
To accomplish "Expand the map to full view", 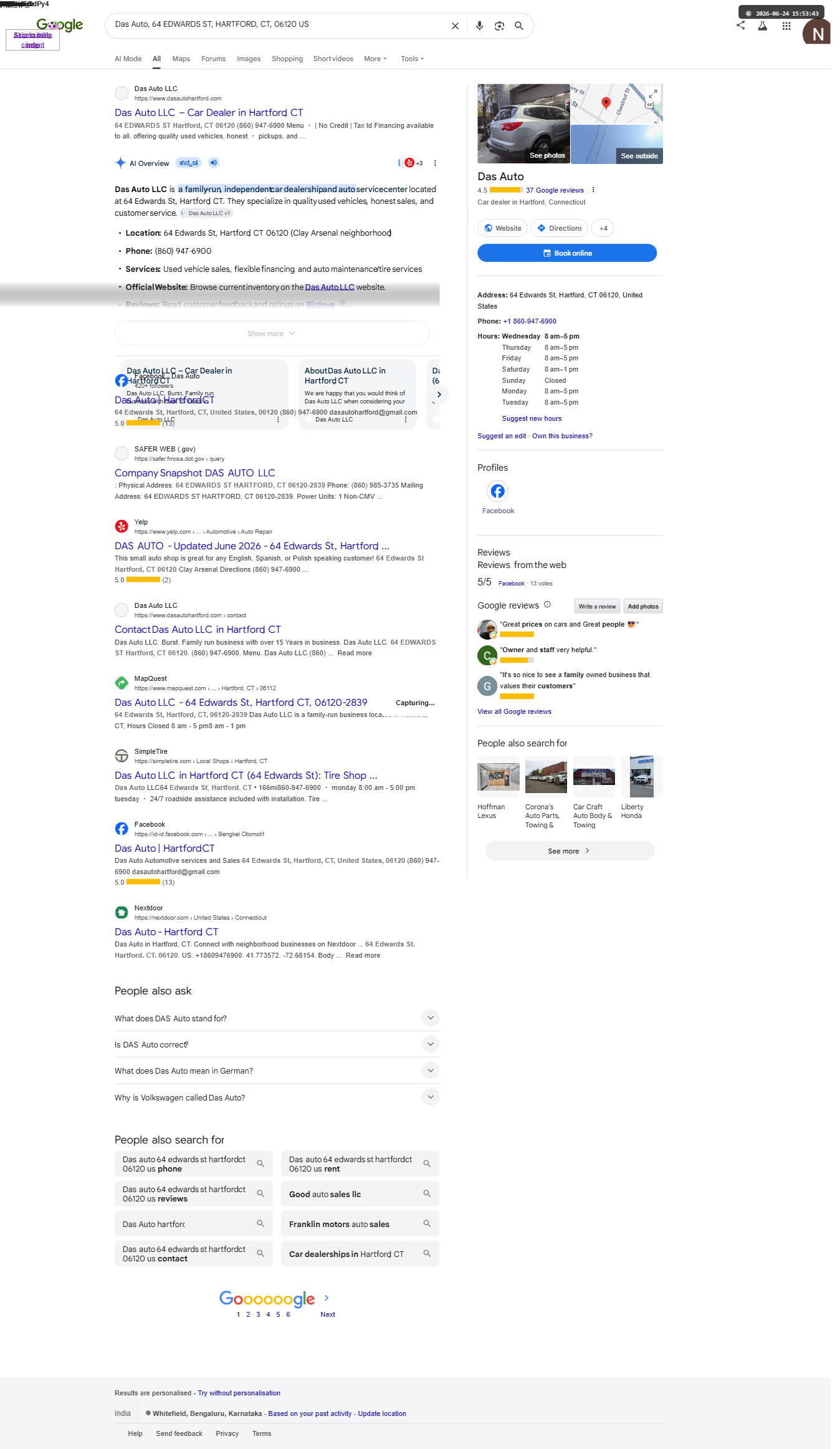I will [652, 94].
